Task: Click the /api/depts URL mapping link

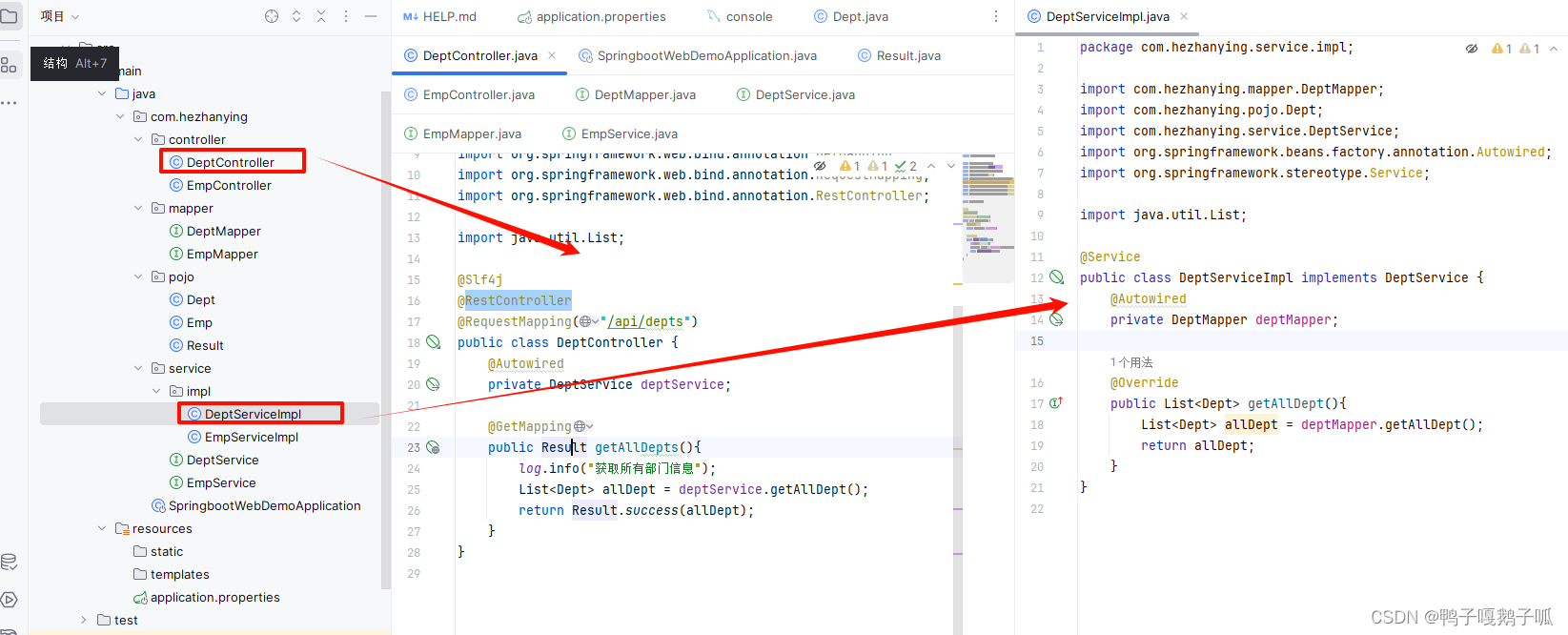Action: pyautogui.click(x=645, y=321)
